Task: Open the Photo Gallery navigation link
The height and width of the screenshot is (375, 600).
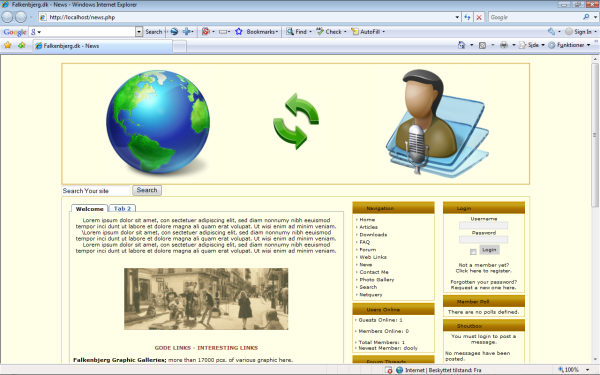Action: pos(377,280)
